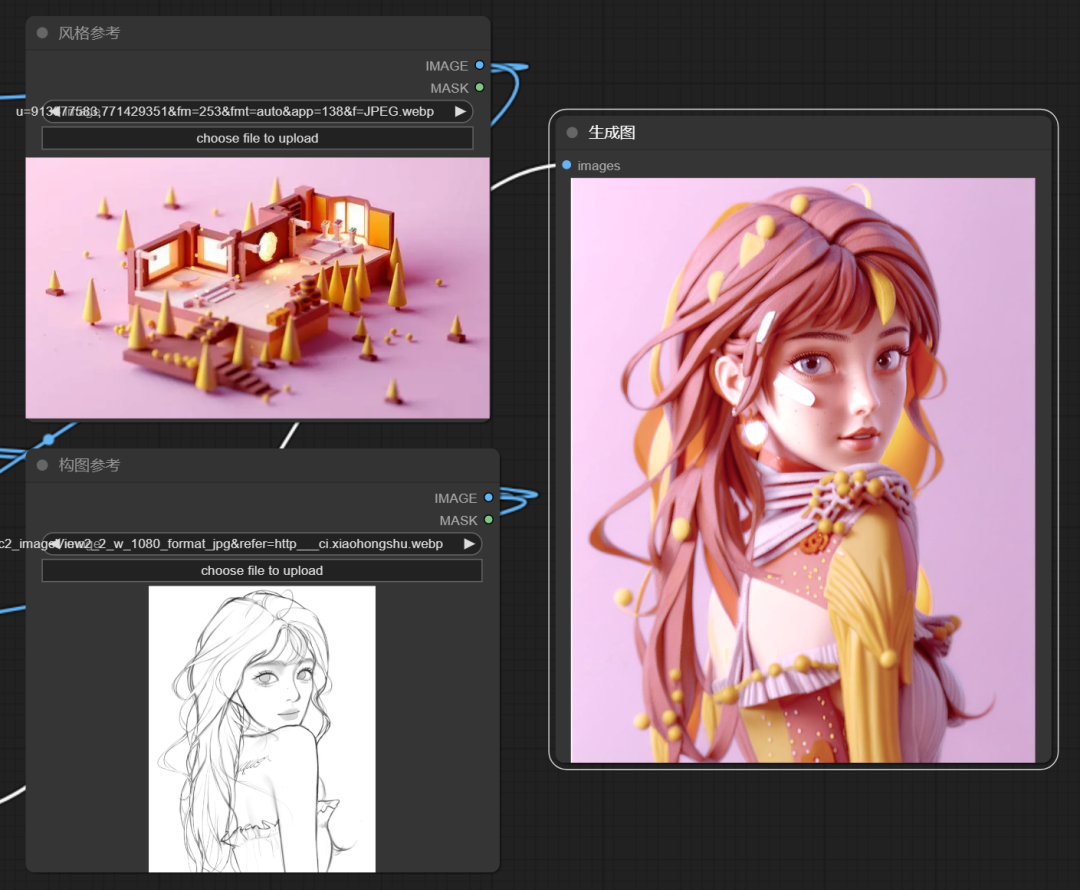Viewport: 1080px width, 890px height.
Task: Click IMAGE output port on 构图参考 node
Action: [488, 497]
